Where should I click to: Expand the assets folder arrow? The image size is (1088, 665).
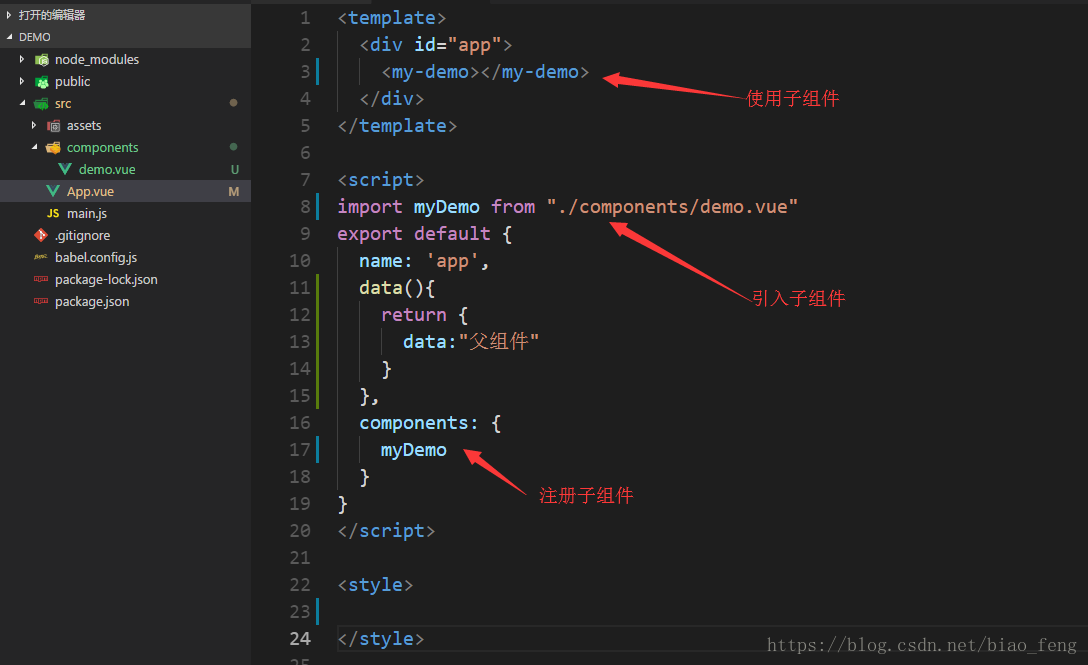point(34,125)
